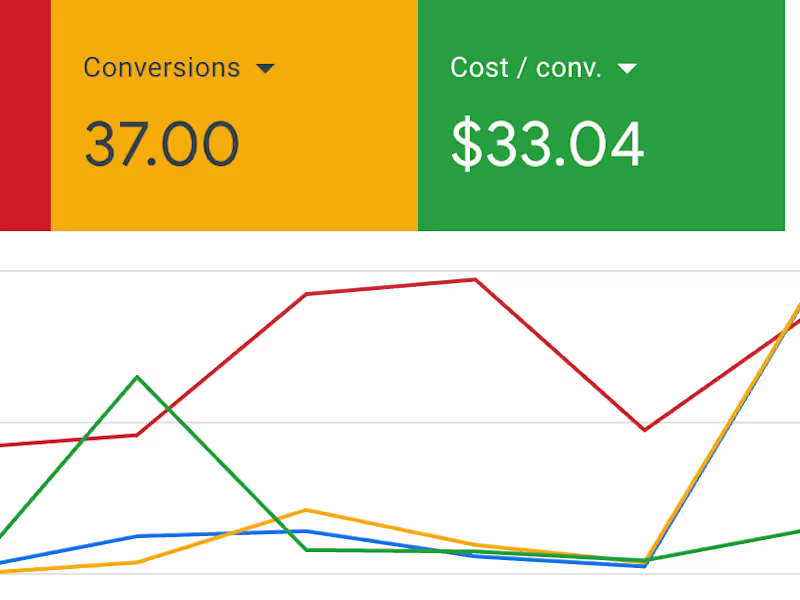Viewport: 800px width, 600px height.
Task: Click the green line's rising right end
Action: pos(790,532)
